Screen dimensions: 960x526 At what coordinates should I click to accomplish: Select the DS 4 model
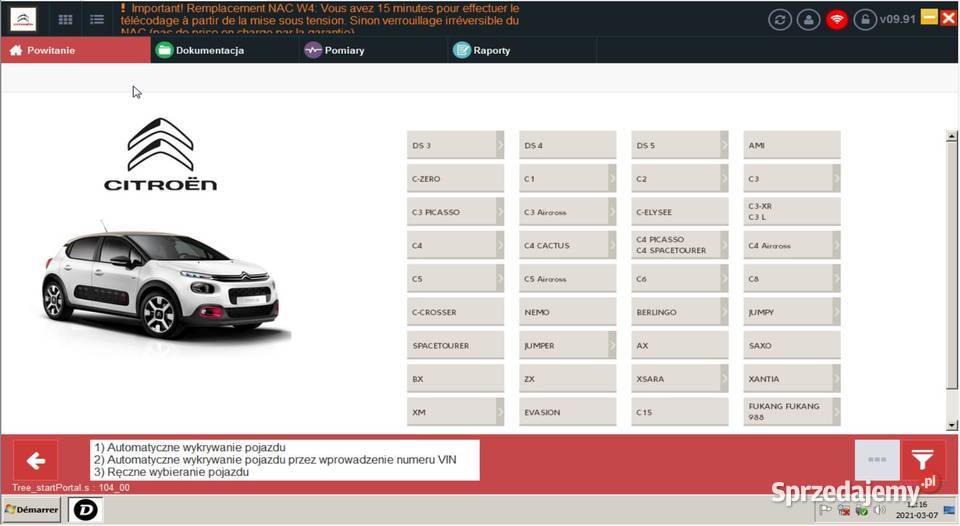(568, 145)
